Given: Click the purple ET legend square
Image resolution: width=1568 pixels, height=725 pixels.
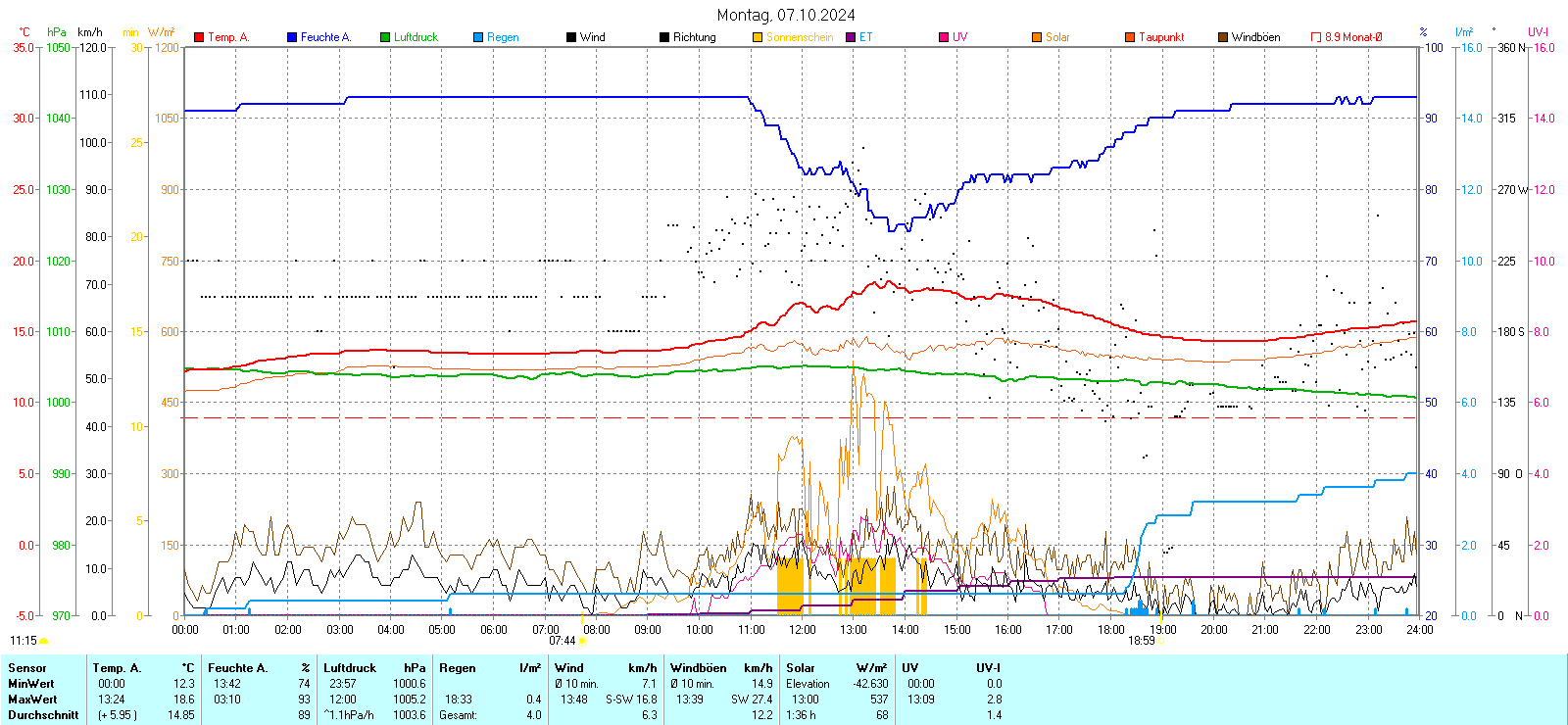Looking at the screenshot, I should click(851, 37).
